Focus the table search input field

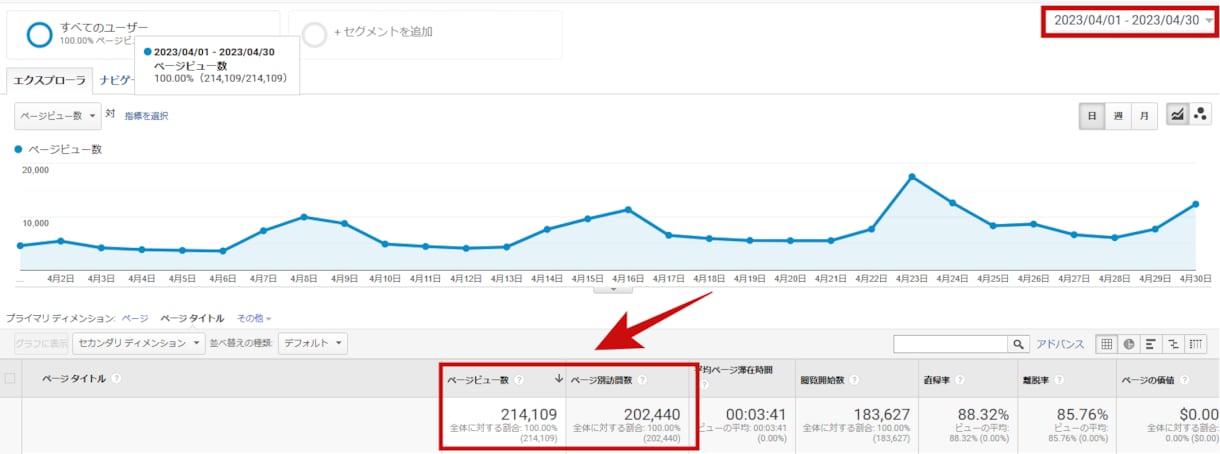click(950, 344)
